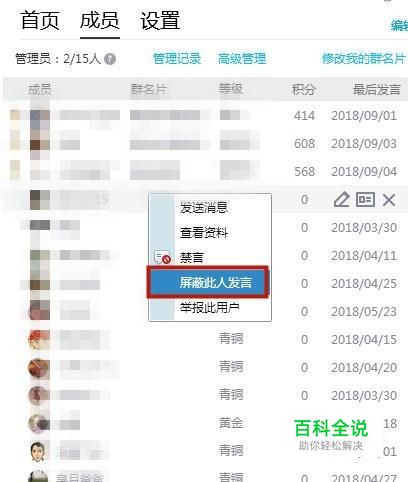Click the mute icon beside 禁言
Viewport: 408px width, 482px height.
163,257
